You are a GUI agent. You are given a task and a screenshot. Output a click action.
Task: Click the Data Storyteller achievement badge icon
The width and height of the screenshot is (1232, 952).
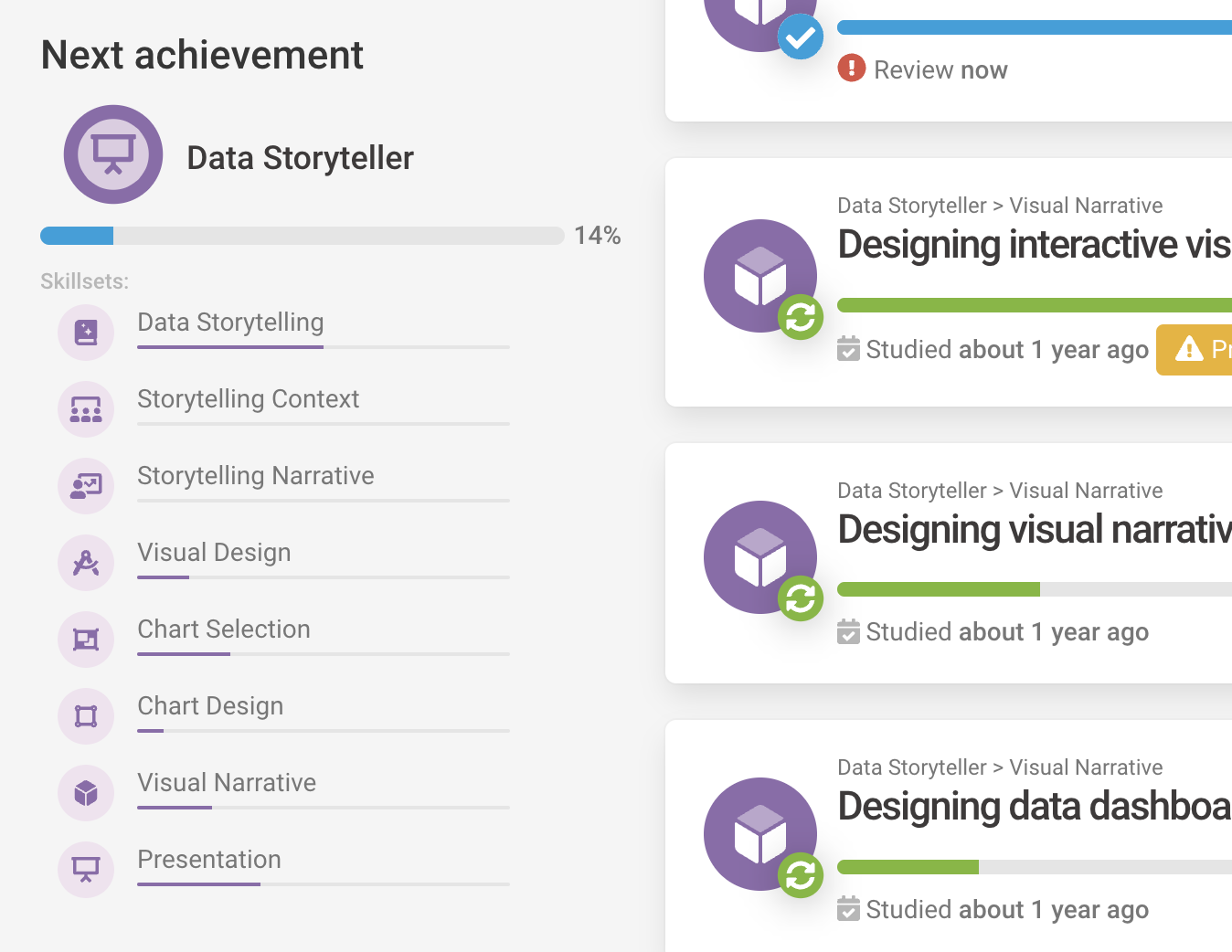click(112, 153)
